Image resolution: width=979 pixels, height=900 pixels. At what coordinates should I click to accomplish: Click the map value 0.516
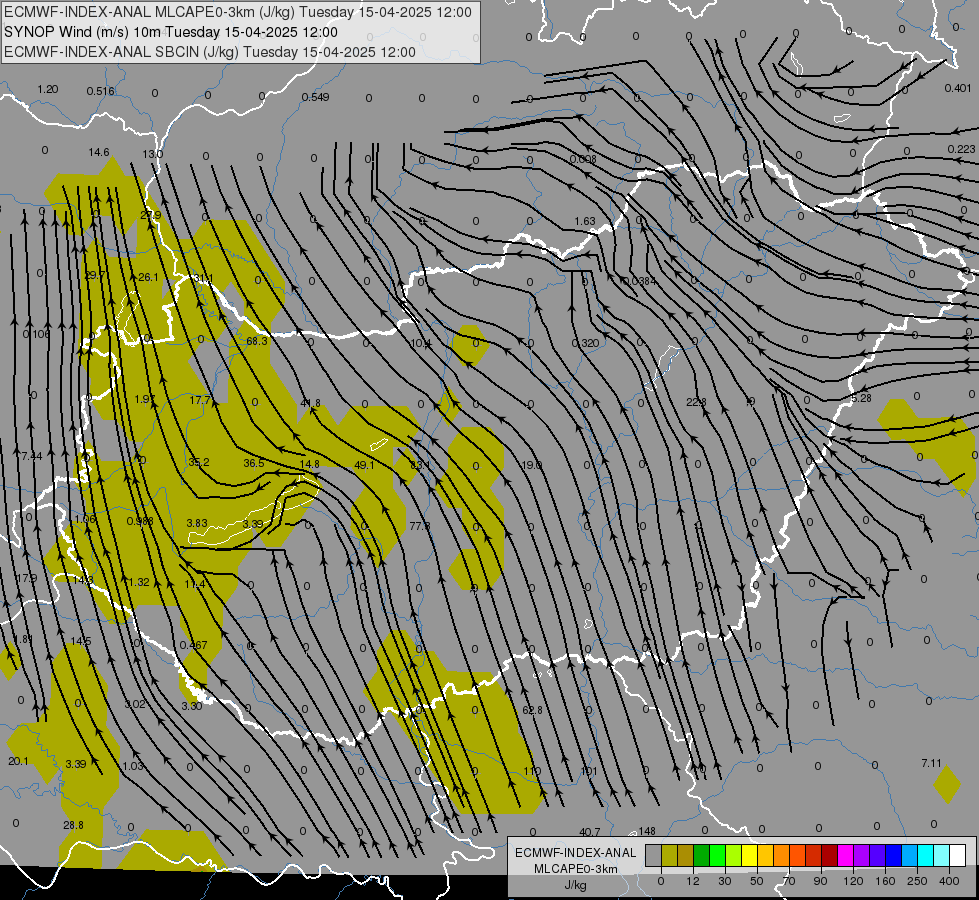[101, 91]
